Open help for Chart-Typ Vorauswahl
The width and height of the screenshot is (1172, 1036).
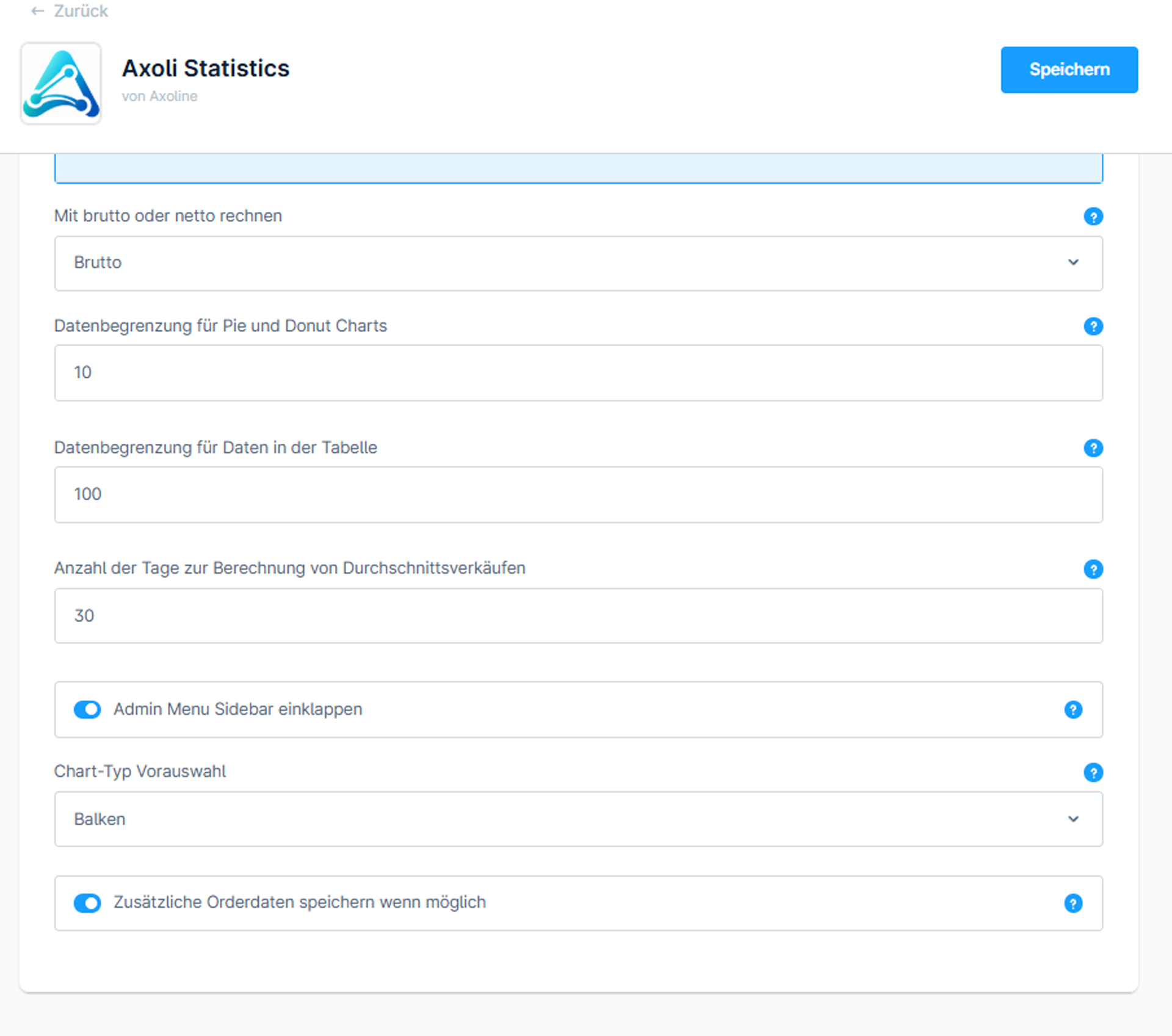[x=1093, y=772]
